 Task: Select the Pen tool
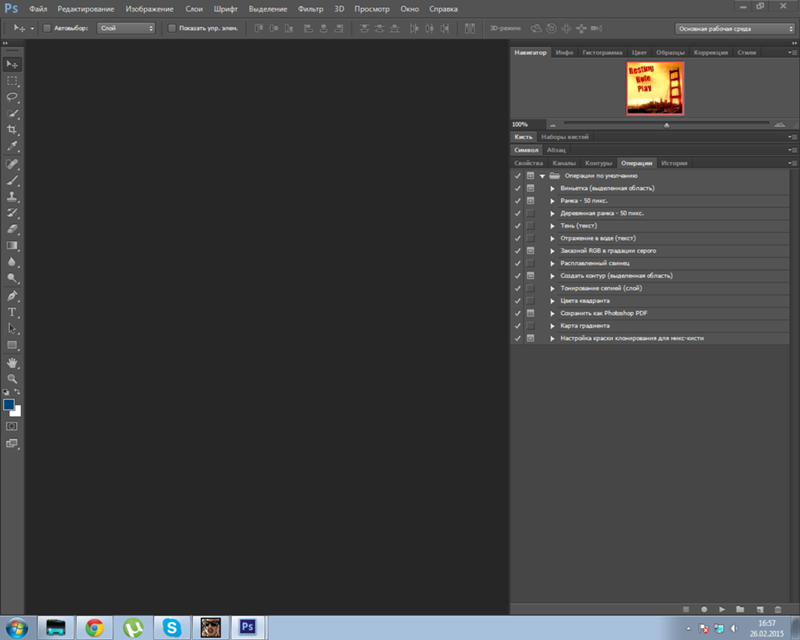click(x=13, y=296)
